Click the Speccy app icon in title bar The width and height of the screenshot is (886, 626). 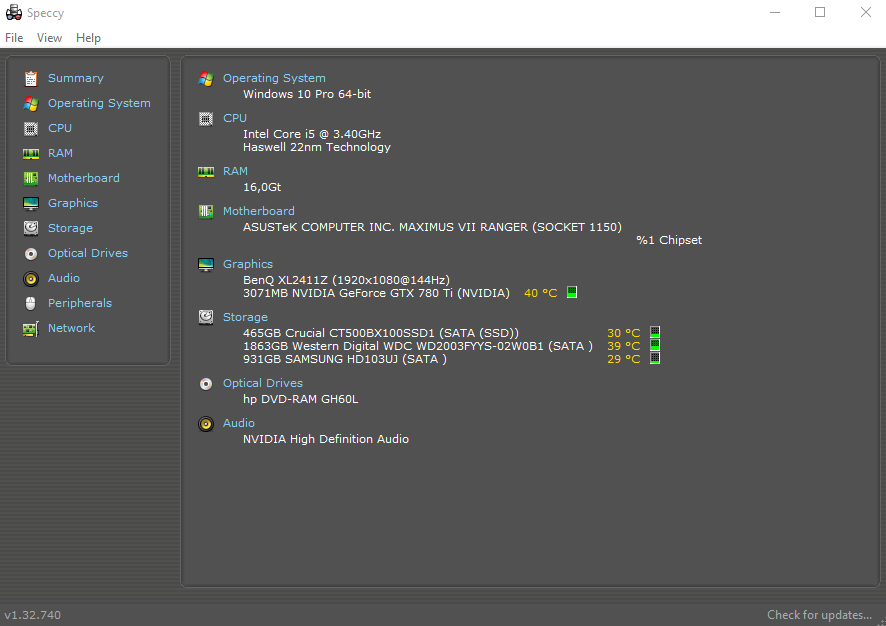pyautogui.click(x=14, y=12)
